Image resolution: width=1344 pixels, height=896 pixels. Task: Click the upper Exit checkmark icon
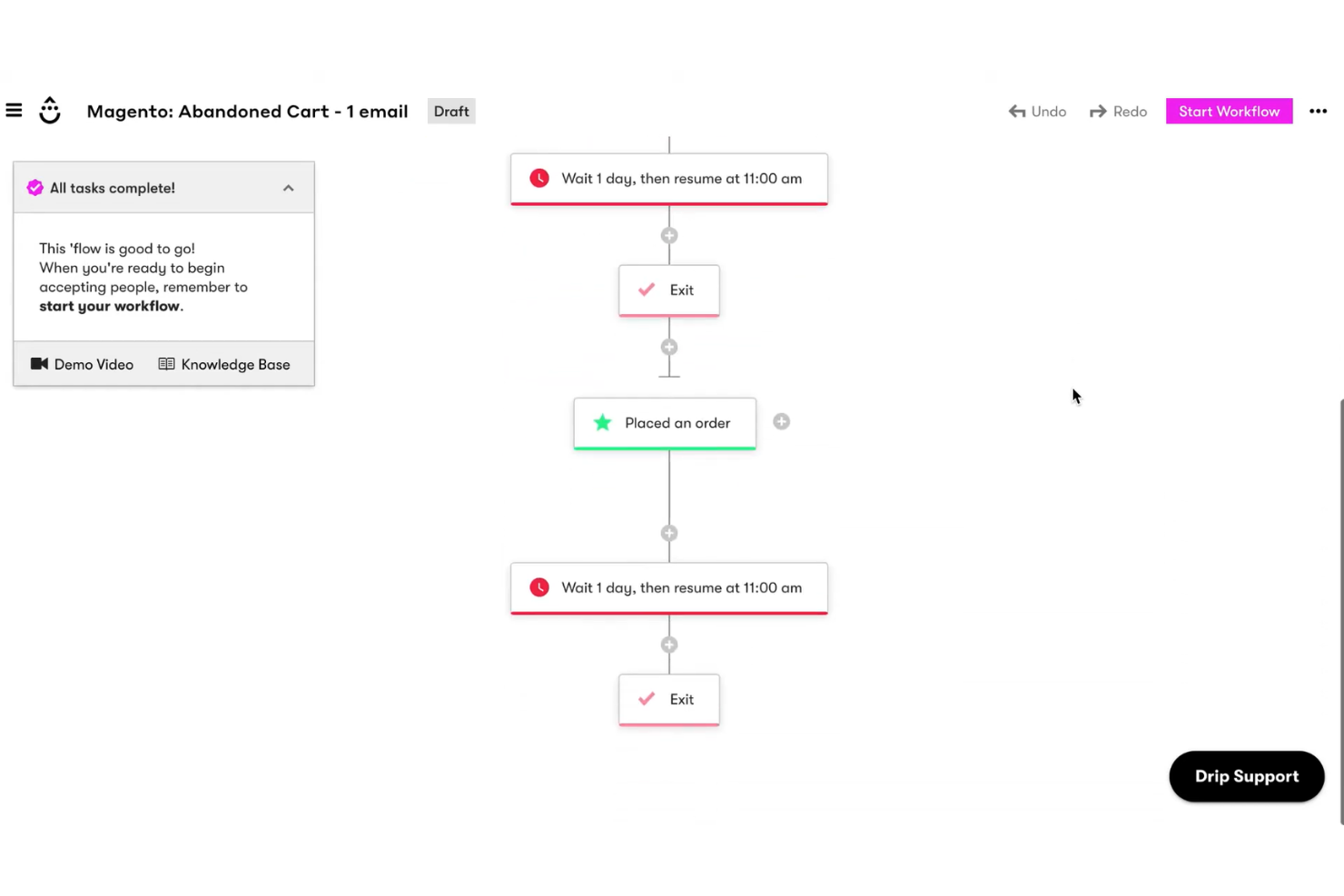pos(647,290)
